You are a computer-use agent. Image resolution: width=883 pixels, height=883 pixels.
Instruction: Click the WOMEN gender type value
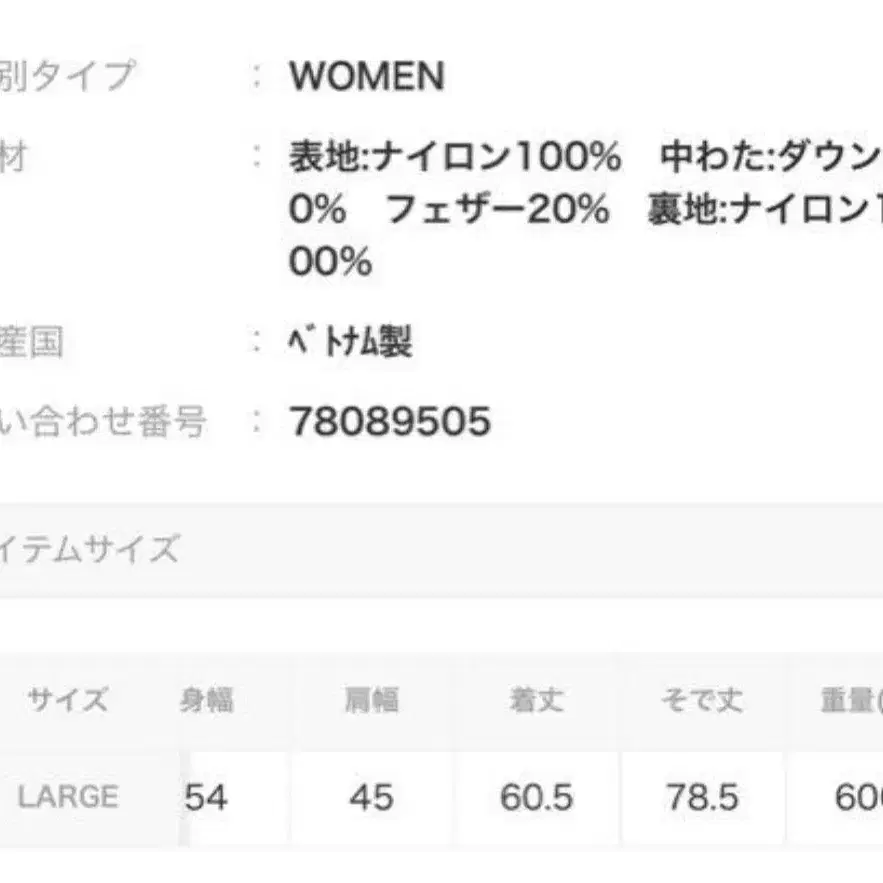point(367,76)
